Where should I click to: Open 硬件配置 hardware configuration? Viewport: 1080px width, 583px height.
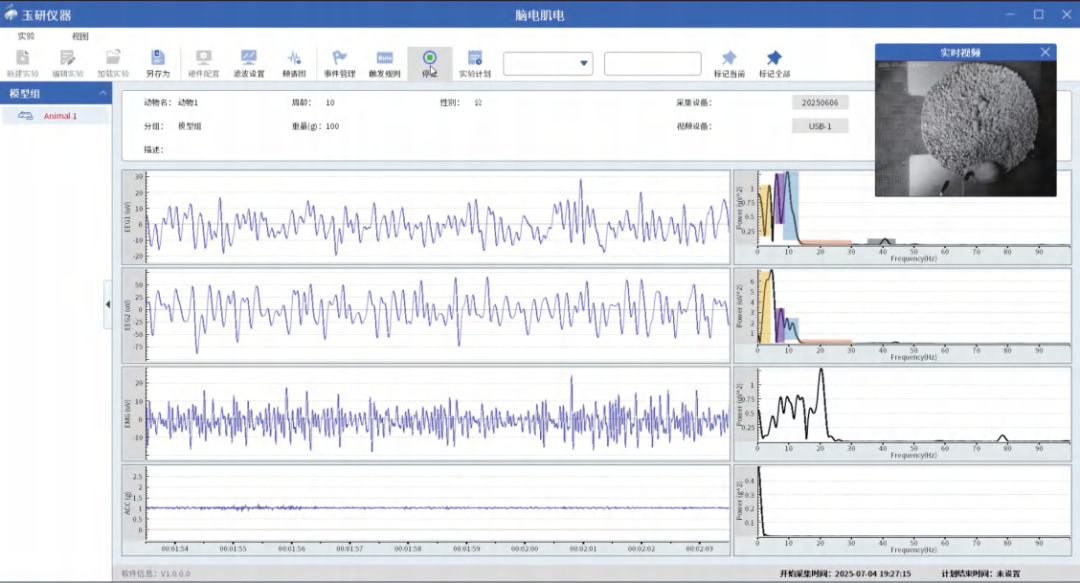coord(203,63)
